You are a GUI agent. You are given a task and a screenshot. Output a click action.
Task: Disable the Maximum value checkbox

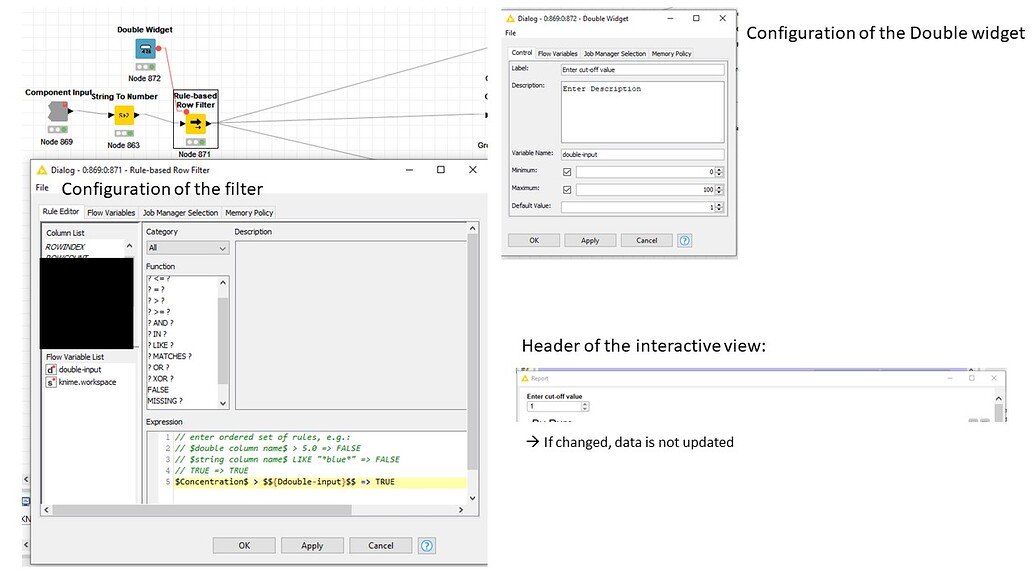566,190
